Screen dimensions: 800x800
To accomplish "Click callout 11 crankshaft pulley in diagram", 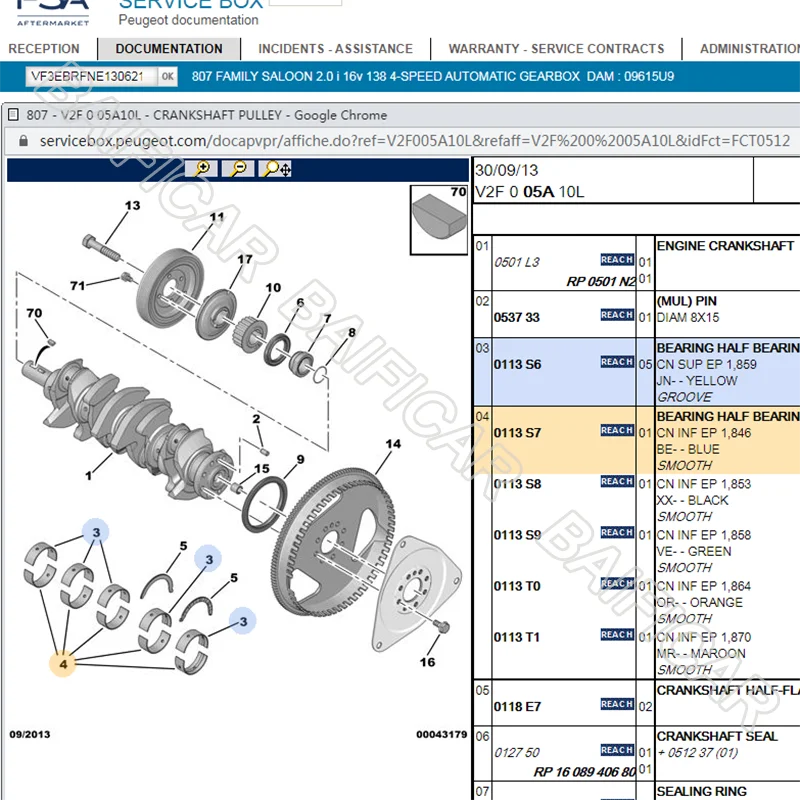I will (217, 217).
